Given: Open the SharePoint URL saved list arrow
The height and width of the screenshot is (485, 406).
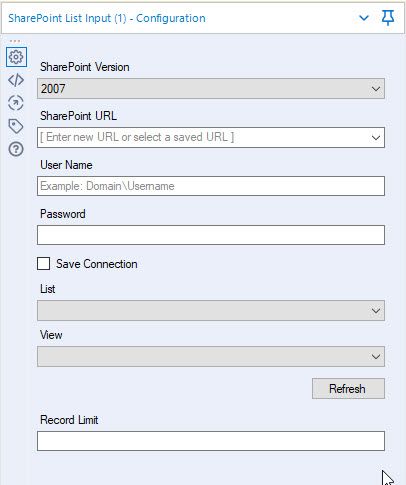Looking at the screenshot, I should click(x=376, y=137).
